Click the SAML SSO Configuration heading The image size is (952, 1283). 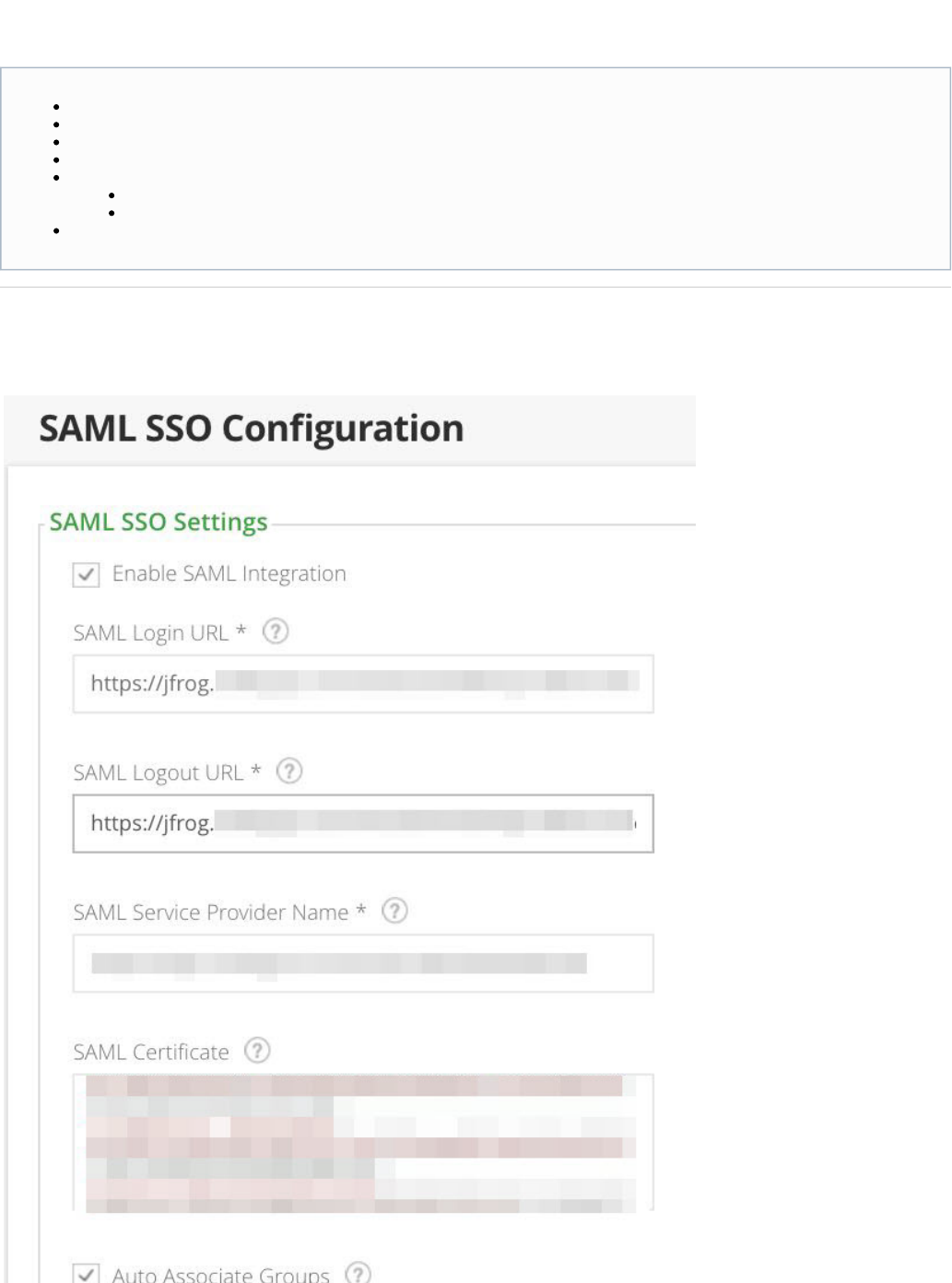point(252,429)
